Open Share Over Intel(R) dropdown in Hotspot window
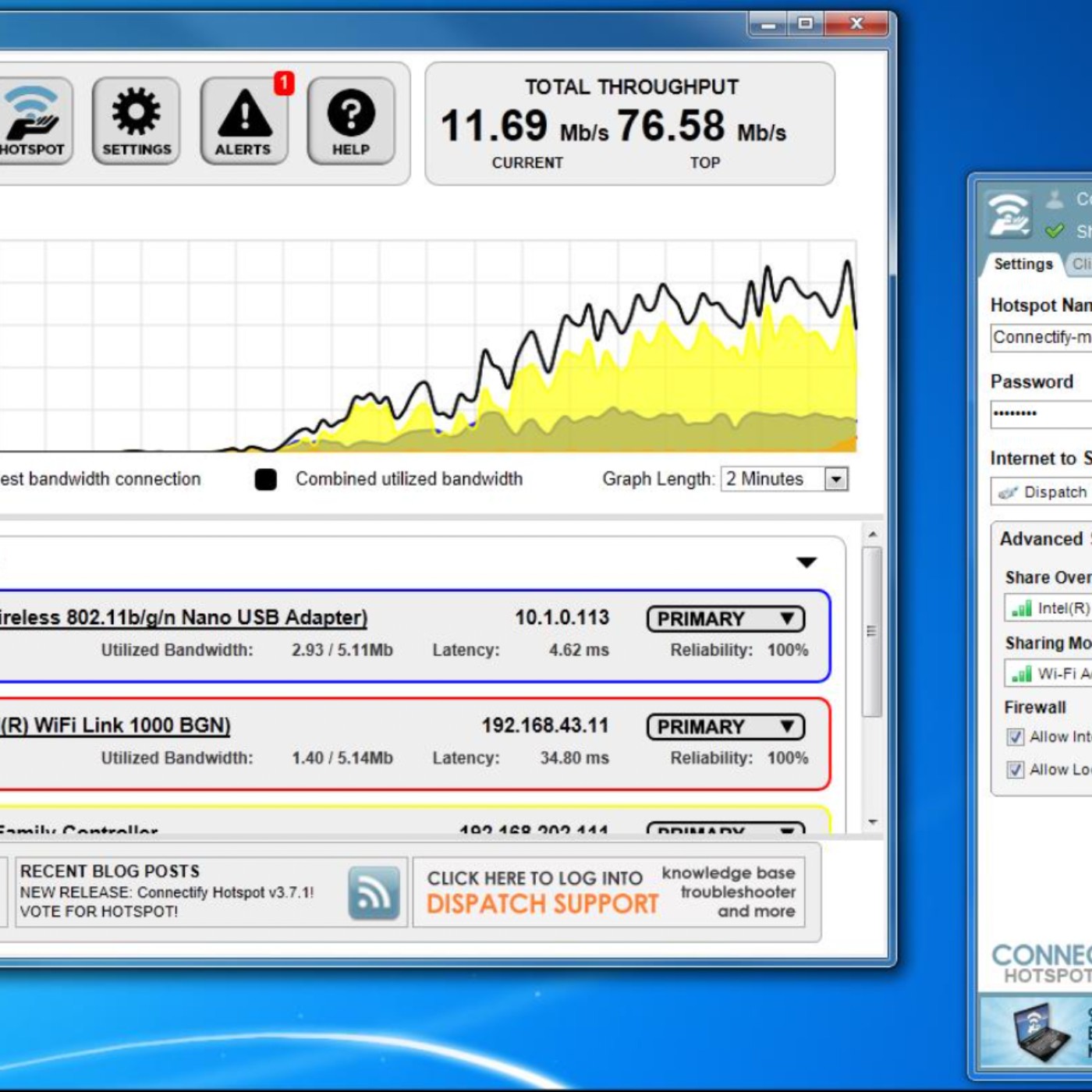 coord(1048,608)
